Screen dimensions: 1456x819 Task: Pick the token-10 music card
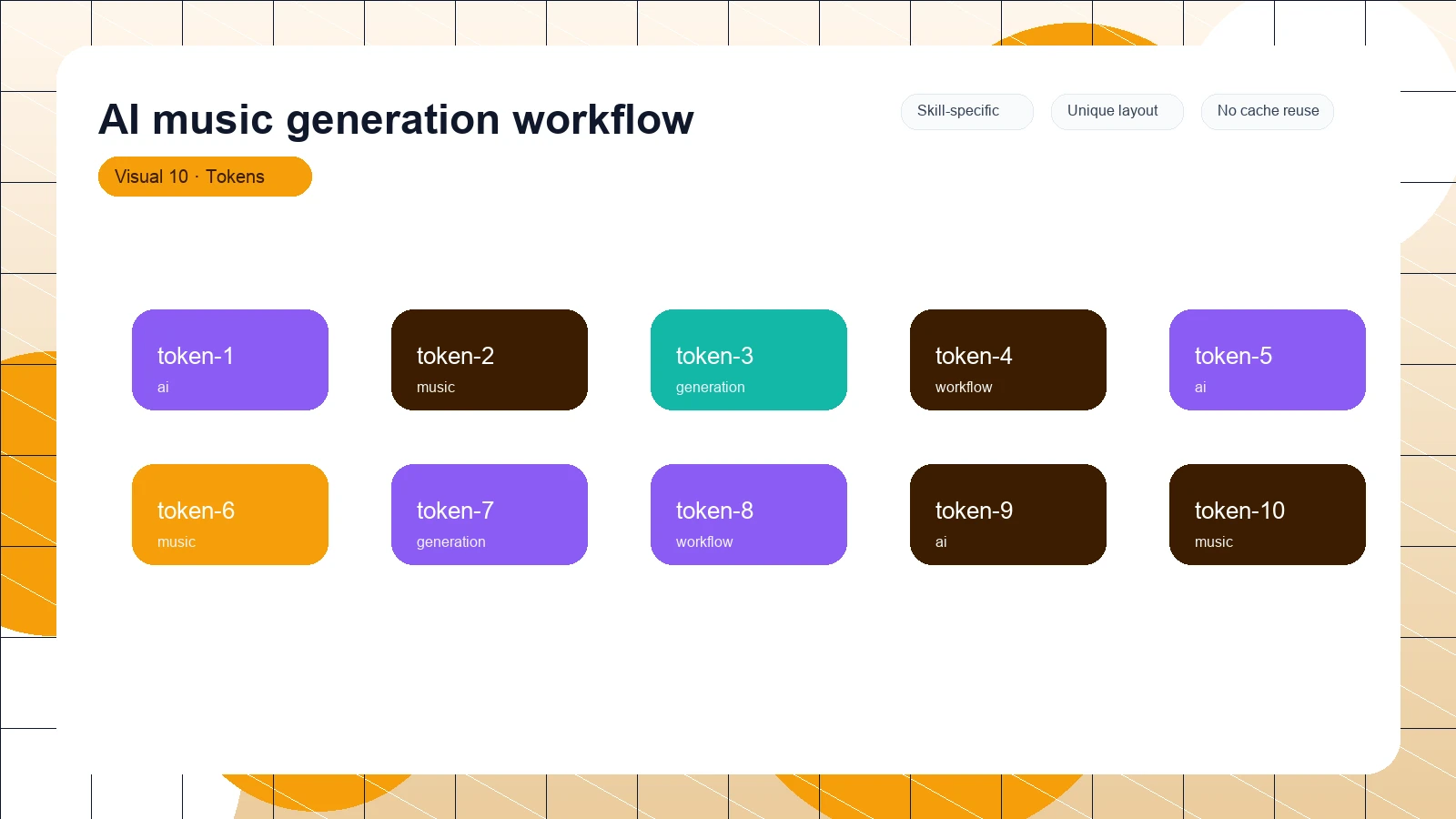click(1268, 514)
